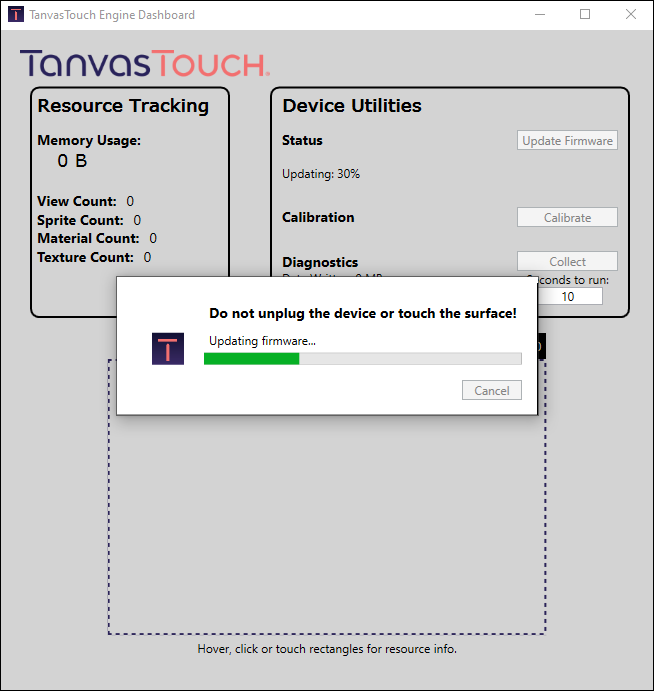This screenshot has height=691, width=654.
Task: Click the 'Hover, click or touch rectangles' hint
Action: (327, 649)
